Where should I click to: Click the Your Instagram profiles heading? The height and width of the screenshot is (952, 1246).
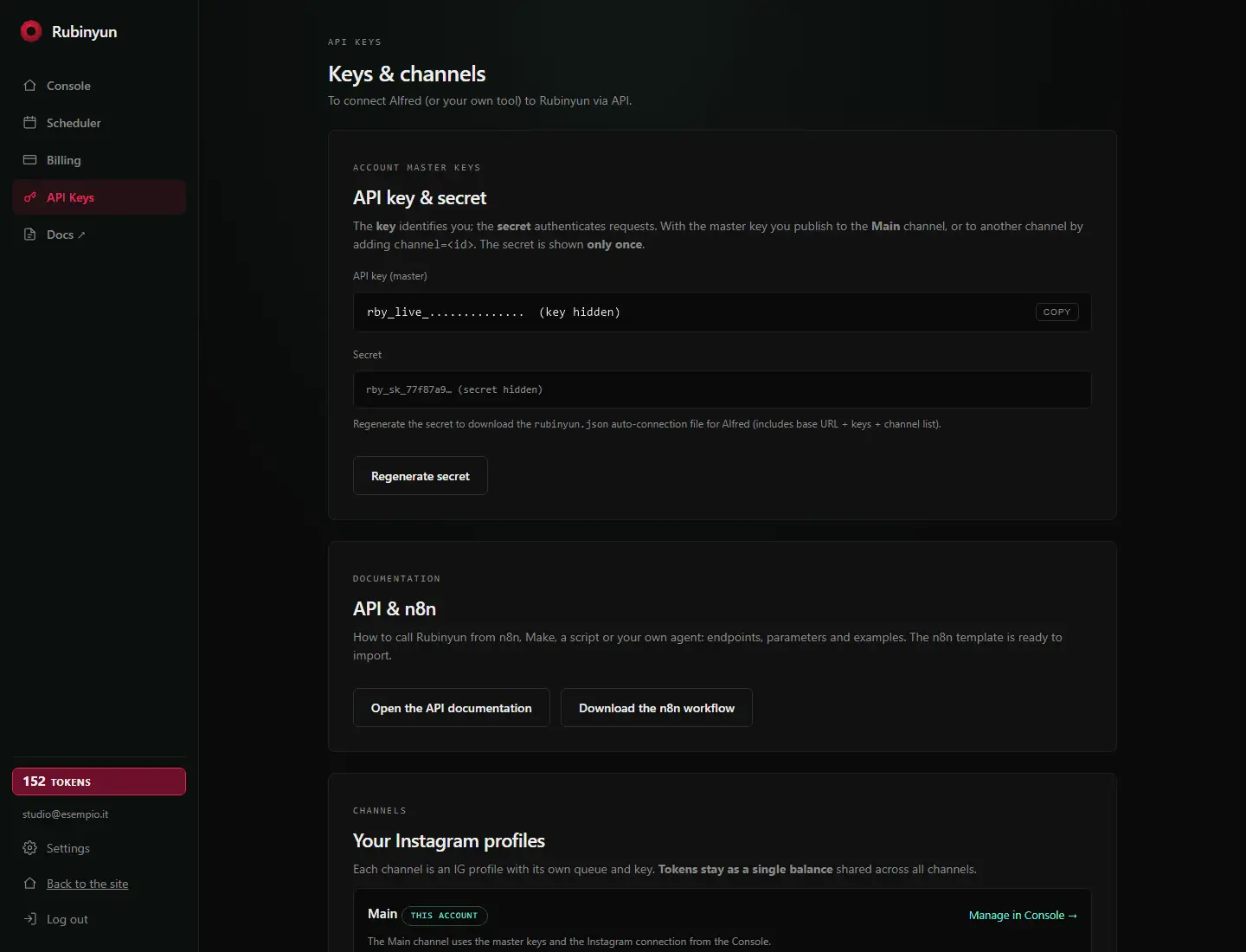point(449,841)
